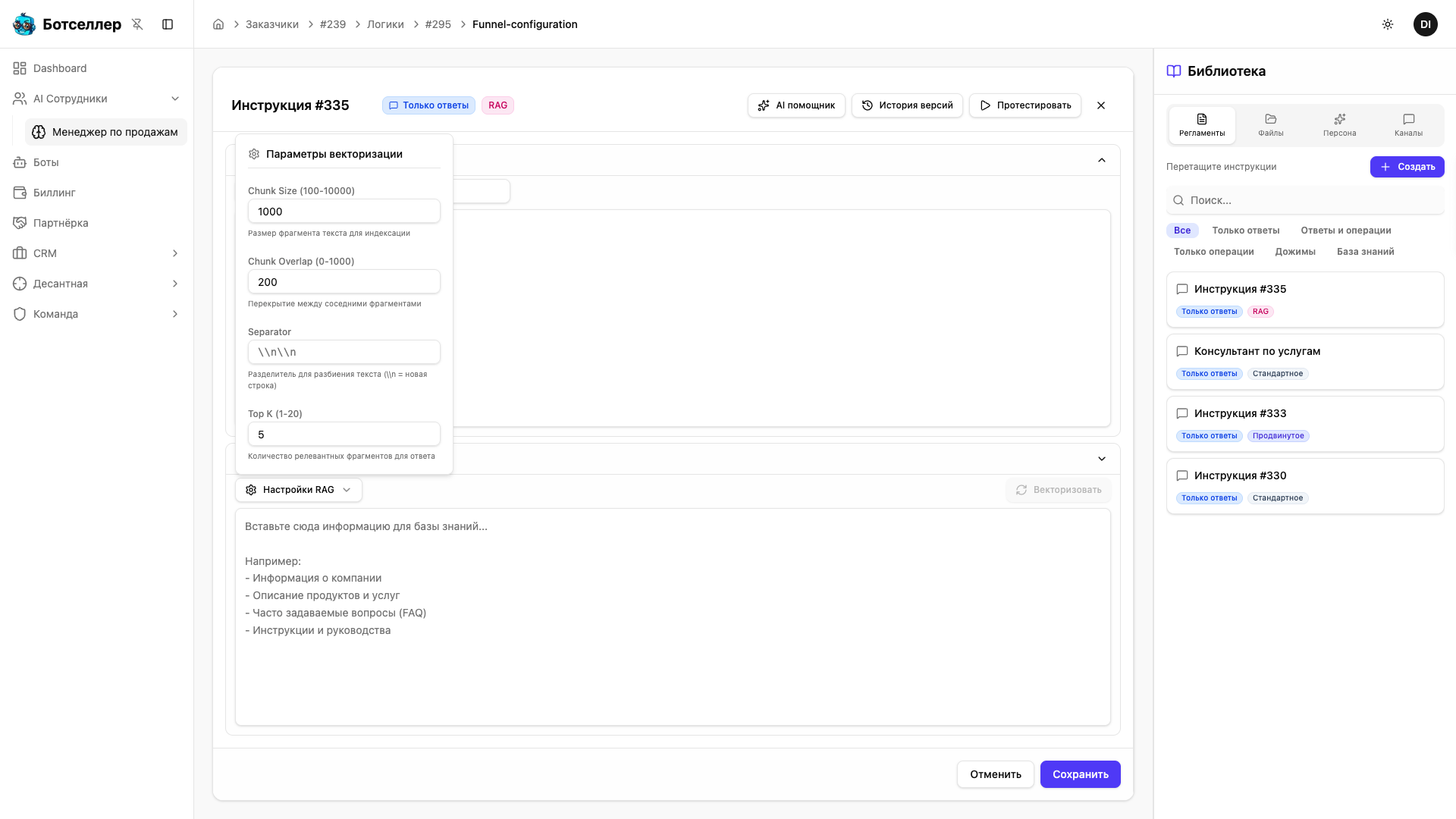Open the Каналы library tab

[x=1408, y=125]
